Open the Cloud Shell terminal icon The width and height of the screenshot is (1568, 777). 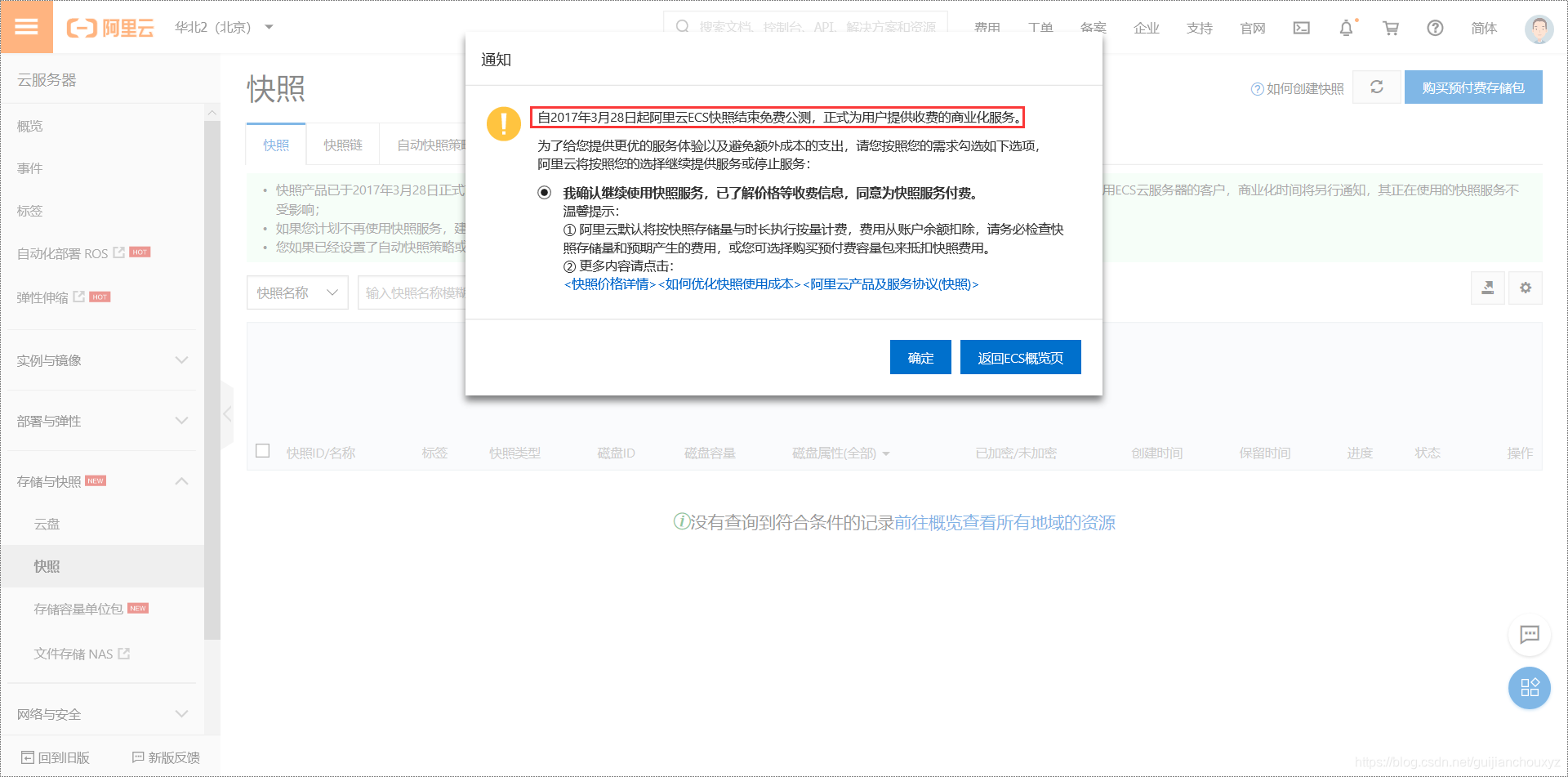pos(1302,28)
